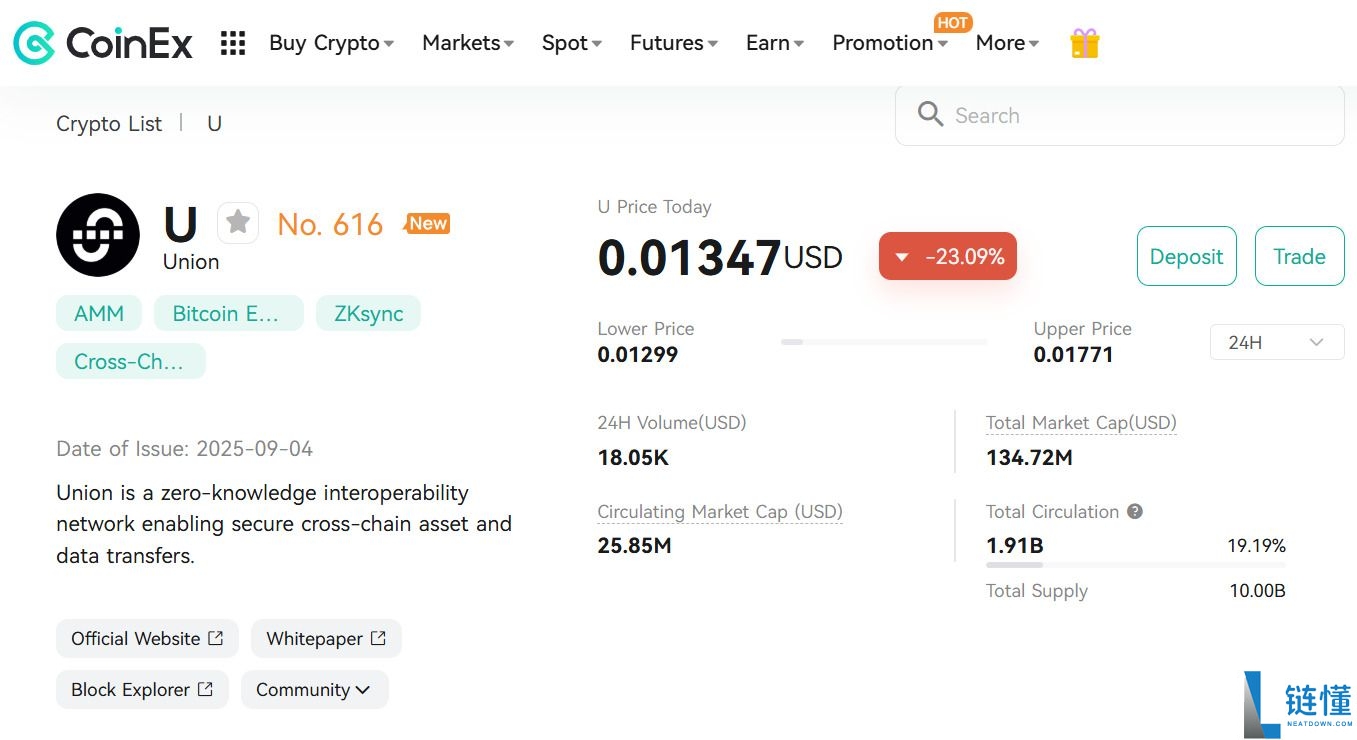This screenshot has width=1357, height=740.
Task: Click the red price-change down arrow
Action: (x=902, y=257)
